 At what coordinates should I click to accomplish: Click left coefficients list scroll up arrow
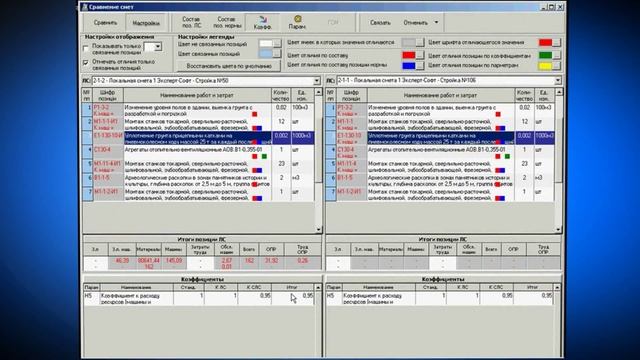pos(318,287)
